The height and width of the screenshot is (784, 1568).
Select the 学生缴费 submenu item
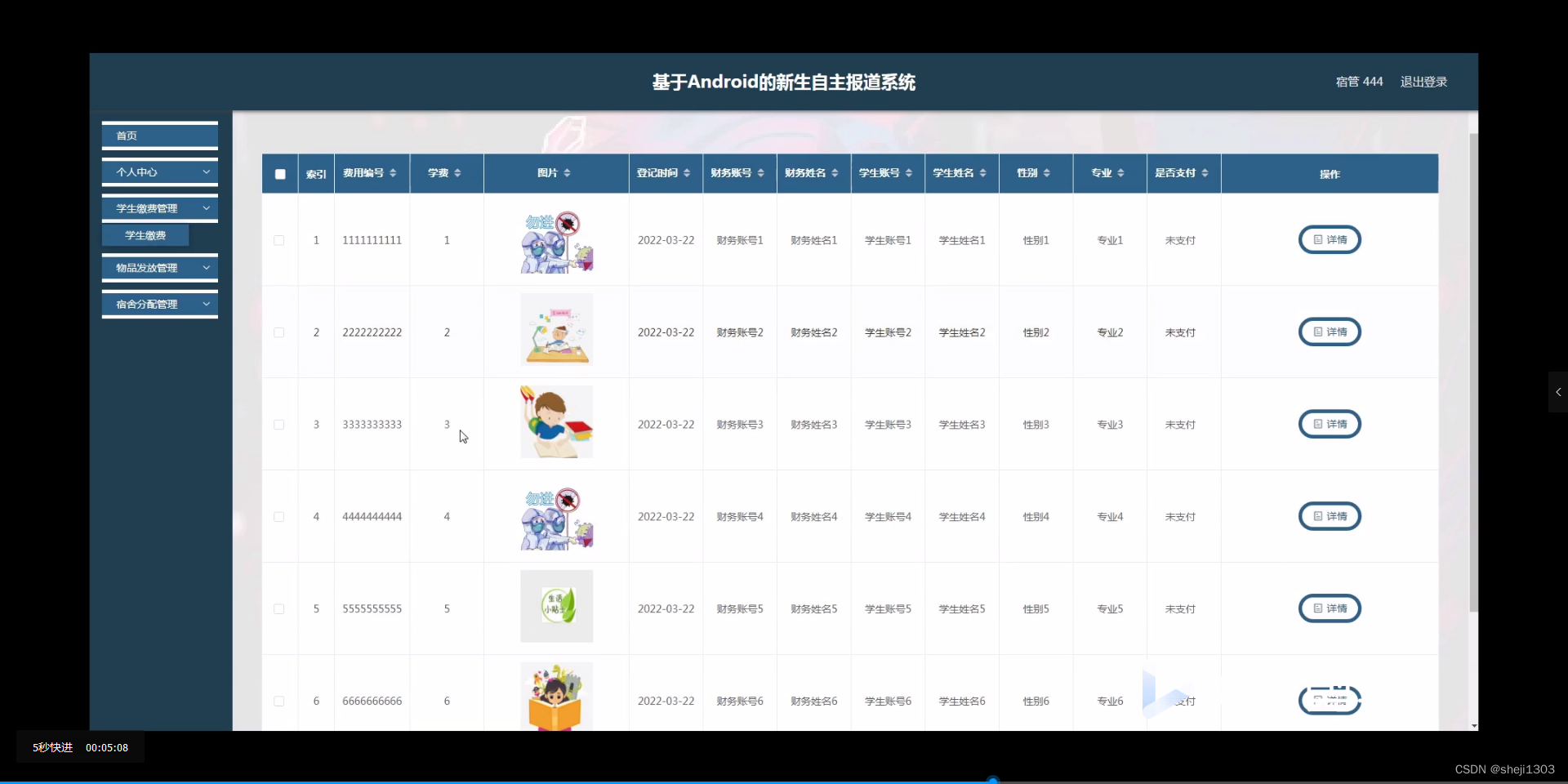[x=145, y=234]
